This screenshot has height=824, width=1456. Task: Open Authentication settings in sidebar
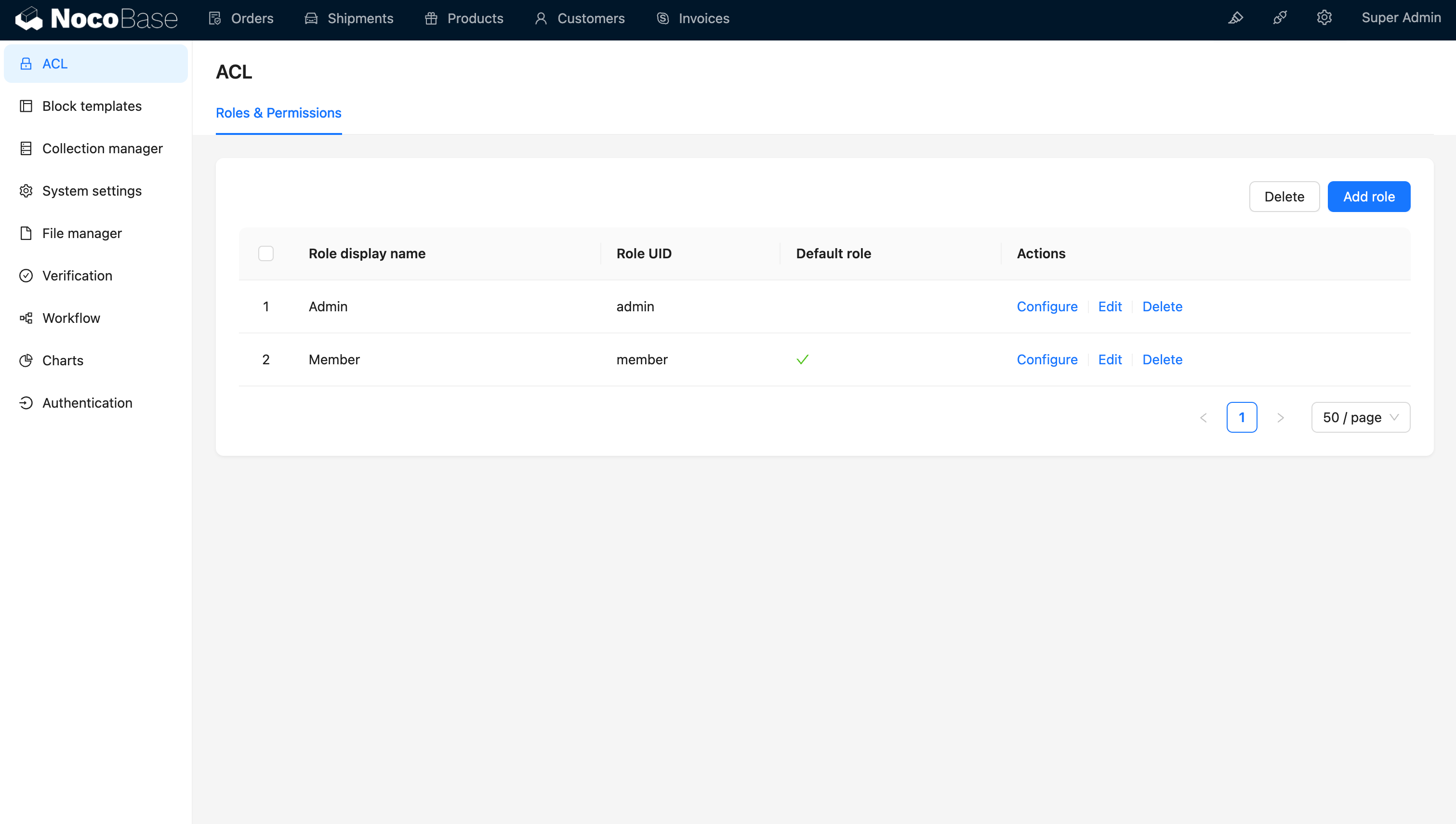tap(87, 403)
